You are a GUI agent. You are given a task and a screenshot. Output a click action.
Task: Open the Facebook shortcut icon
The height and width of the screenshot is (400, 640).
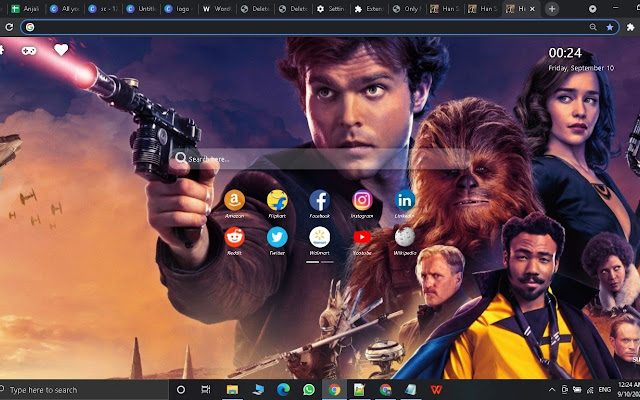(x=320, y=200)
